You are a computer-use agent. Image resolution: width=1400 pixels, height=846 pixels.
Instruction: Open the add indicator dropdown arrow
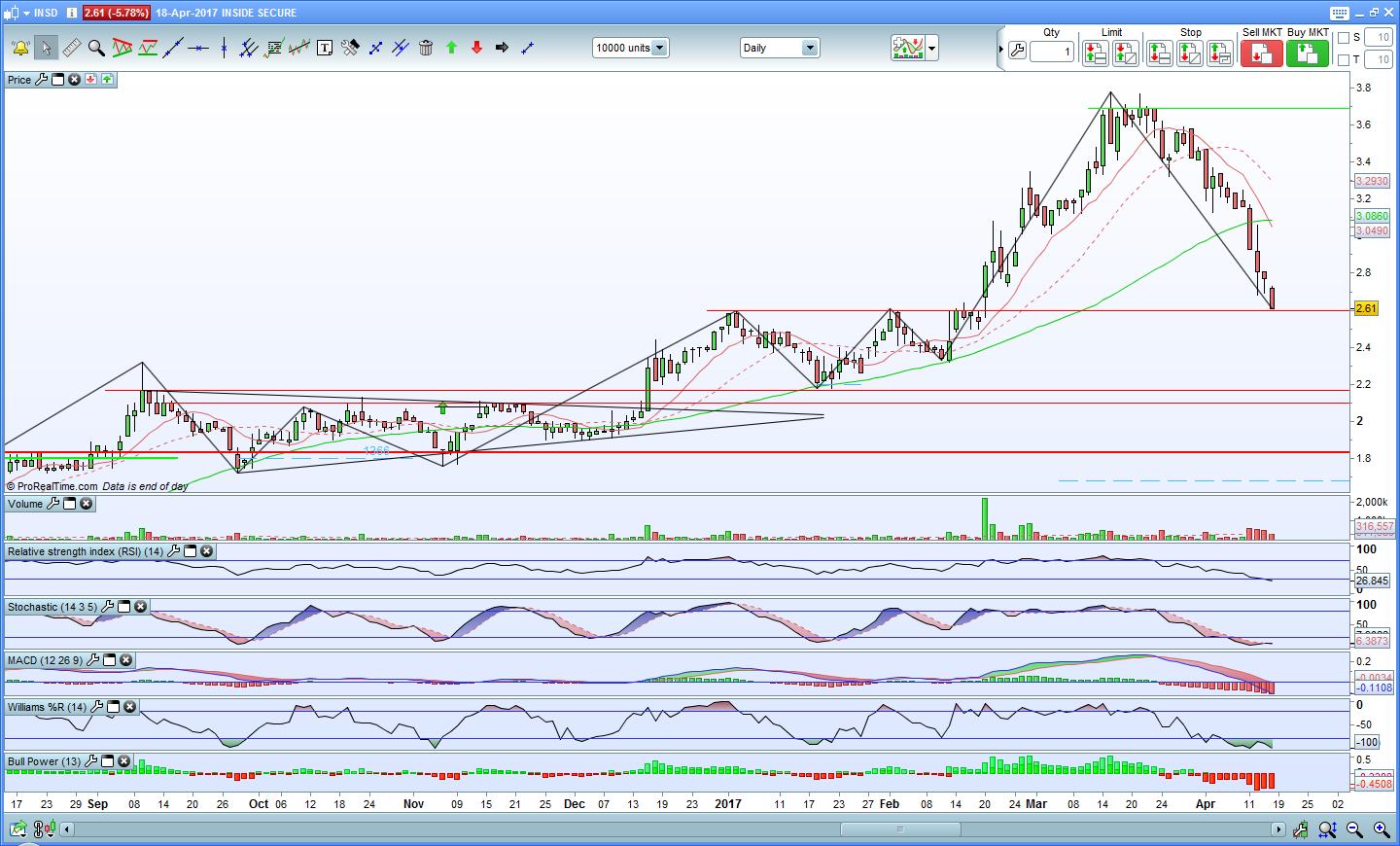(932, 48)
